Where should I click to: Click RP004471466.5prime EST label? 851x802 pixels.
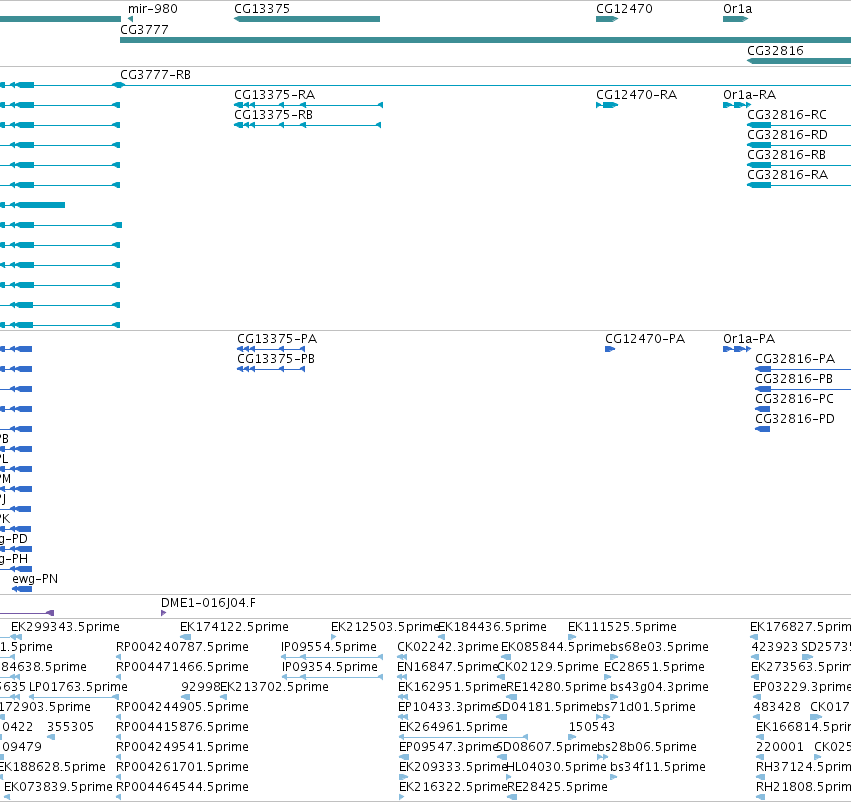pos(182,667)
